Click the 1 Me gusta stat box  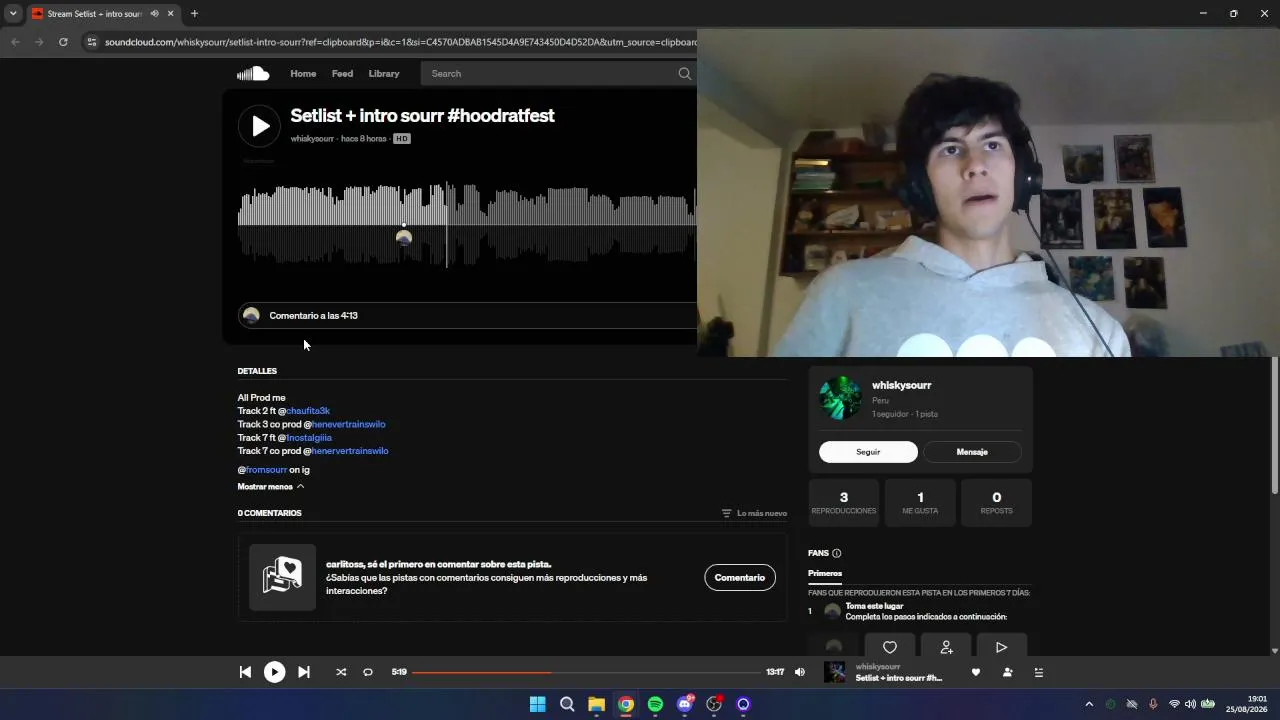pos(920,503)
